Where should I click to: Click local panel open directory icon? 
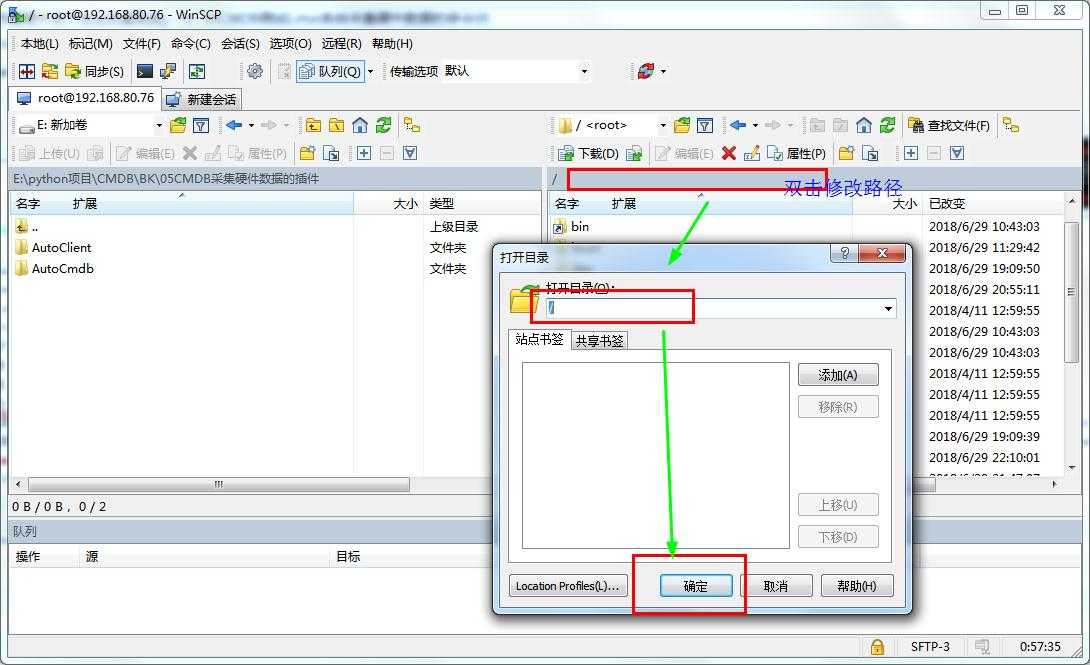178,125
